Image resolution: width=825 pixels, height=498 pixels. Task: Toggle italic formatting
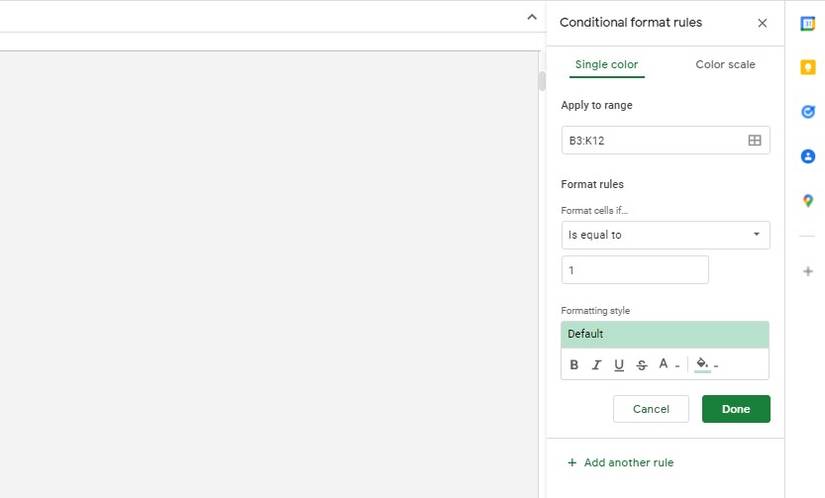click(596, 364)
